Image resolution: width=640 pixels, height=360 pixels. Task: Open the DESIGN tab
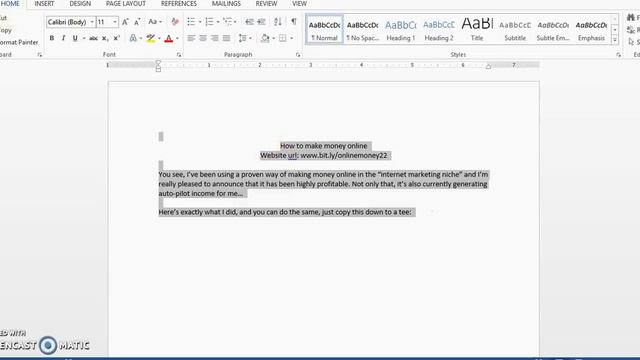[80, 4]
